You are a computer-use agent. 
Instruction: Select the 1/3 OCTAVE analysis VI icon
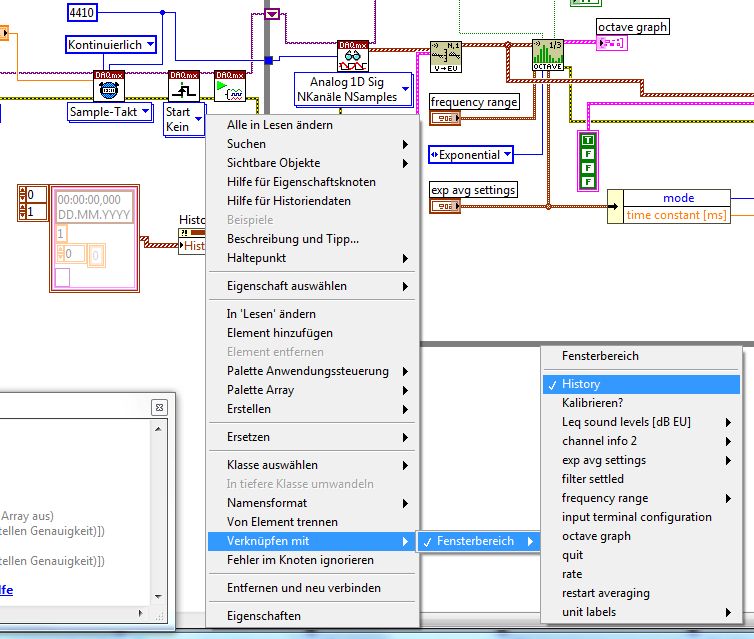(x=548, y=55)
